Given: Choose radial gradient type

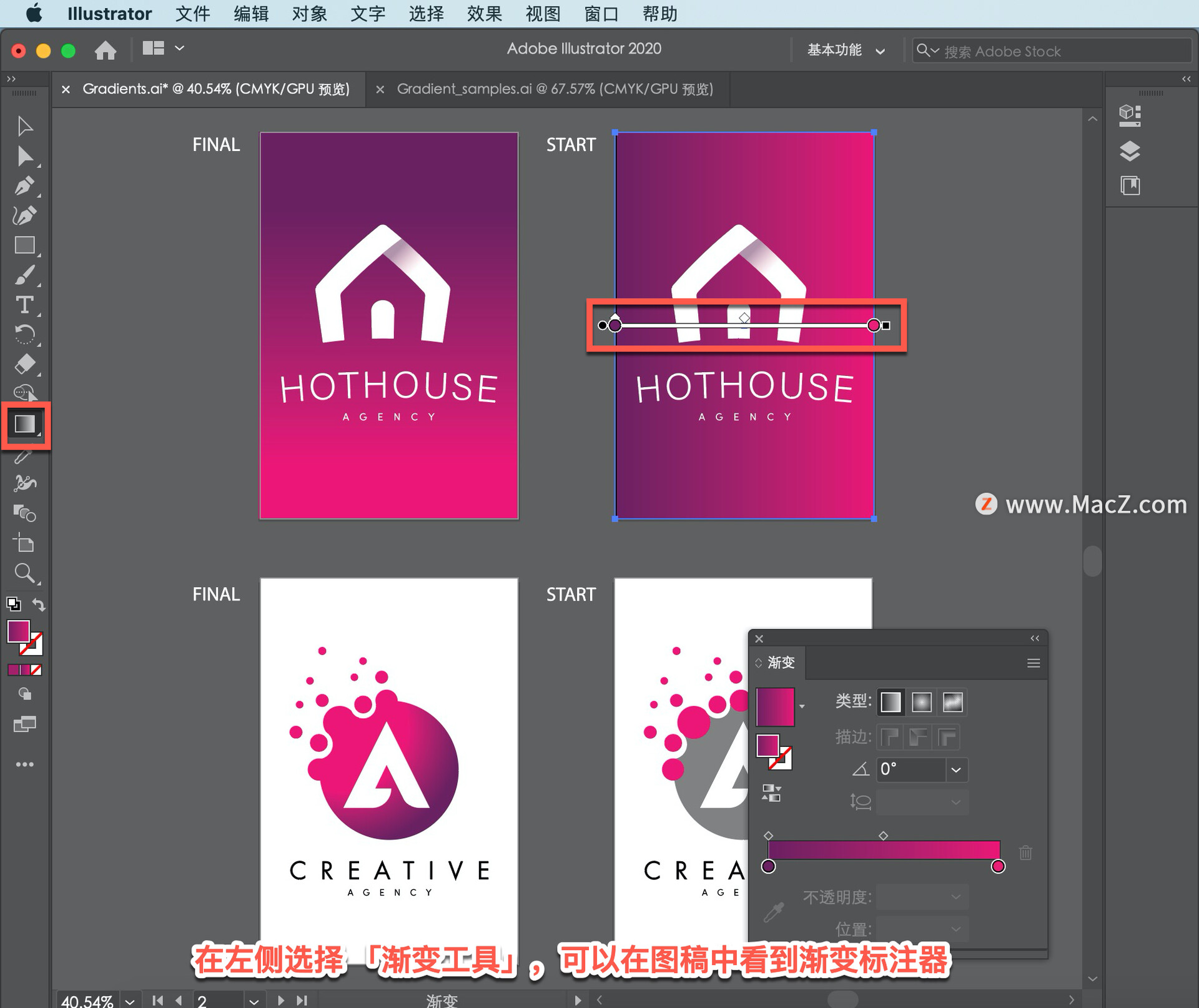Looking at the screenshot, I should tap(921, 702).
